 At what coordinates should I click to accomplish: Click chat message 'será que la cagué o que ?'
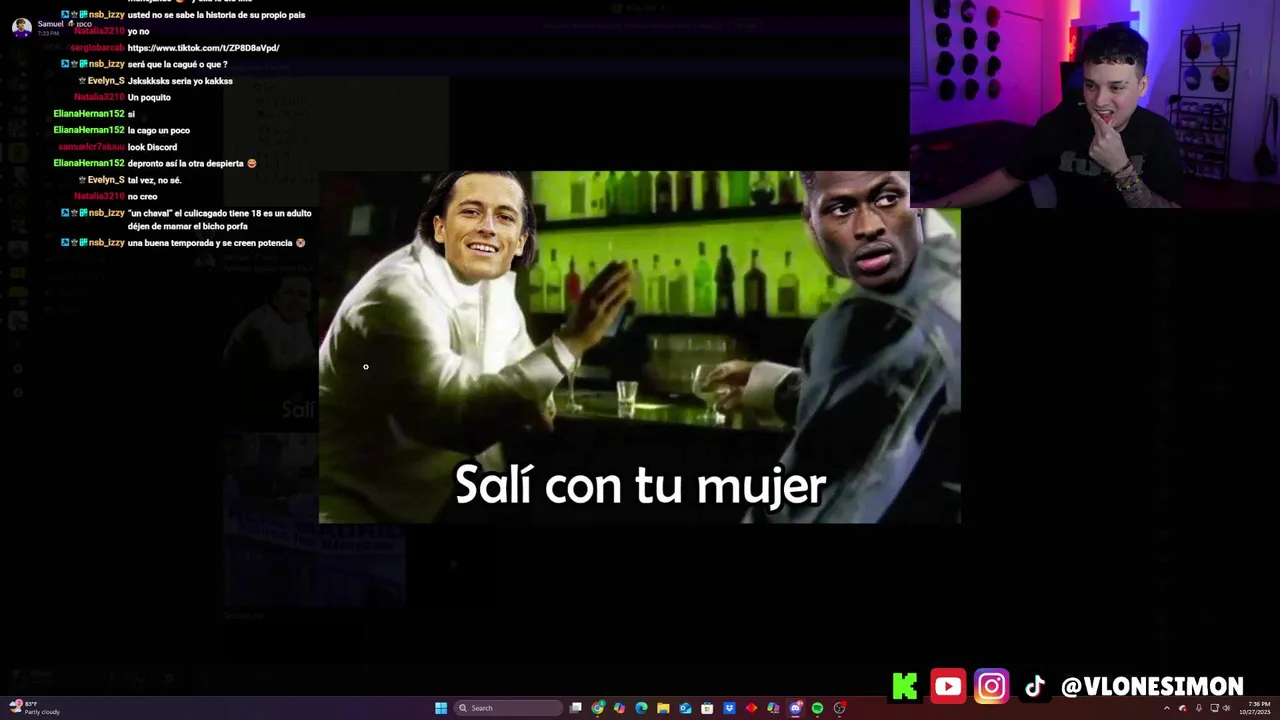[x=178, y=64]
